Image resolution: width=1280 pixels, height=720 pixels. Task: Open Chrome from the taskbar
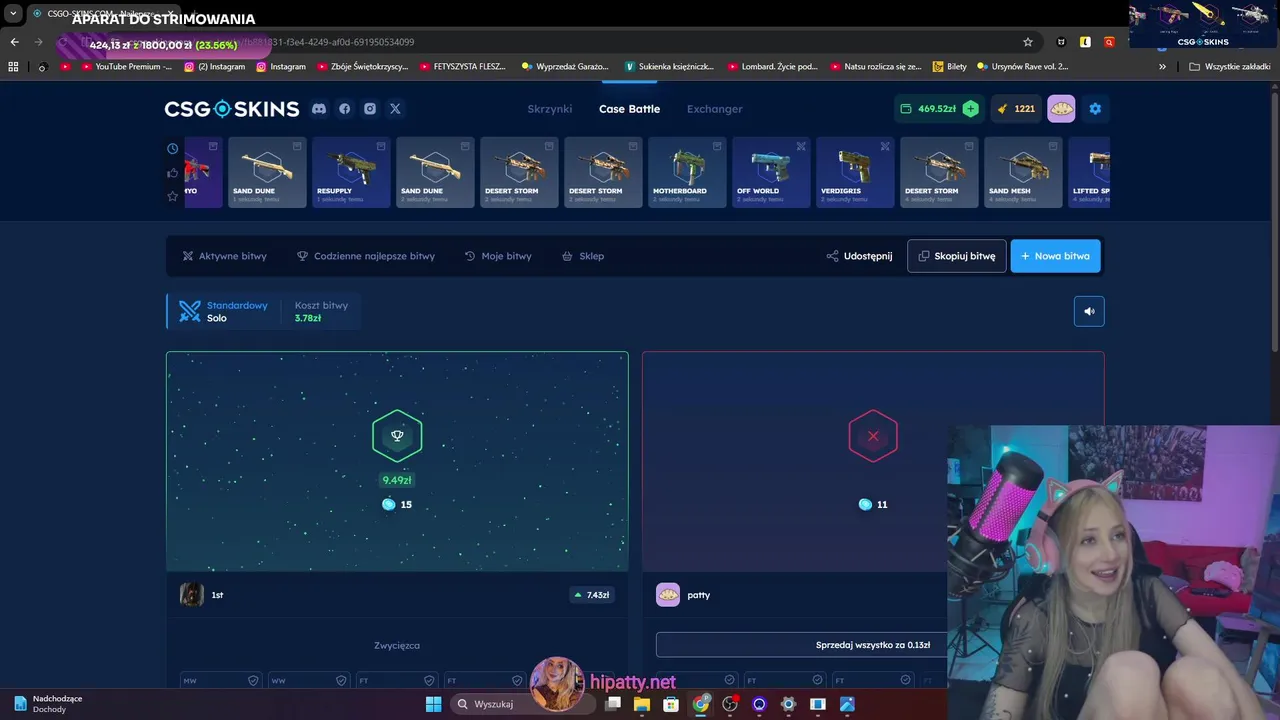[701, 704]
